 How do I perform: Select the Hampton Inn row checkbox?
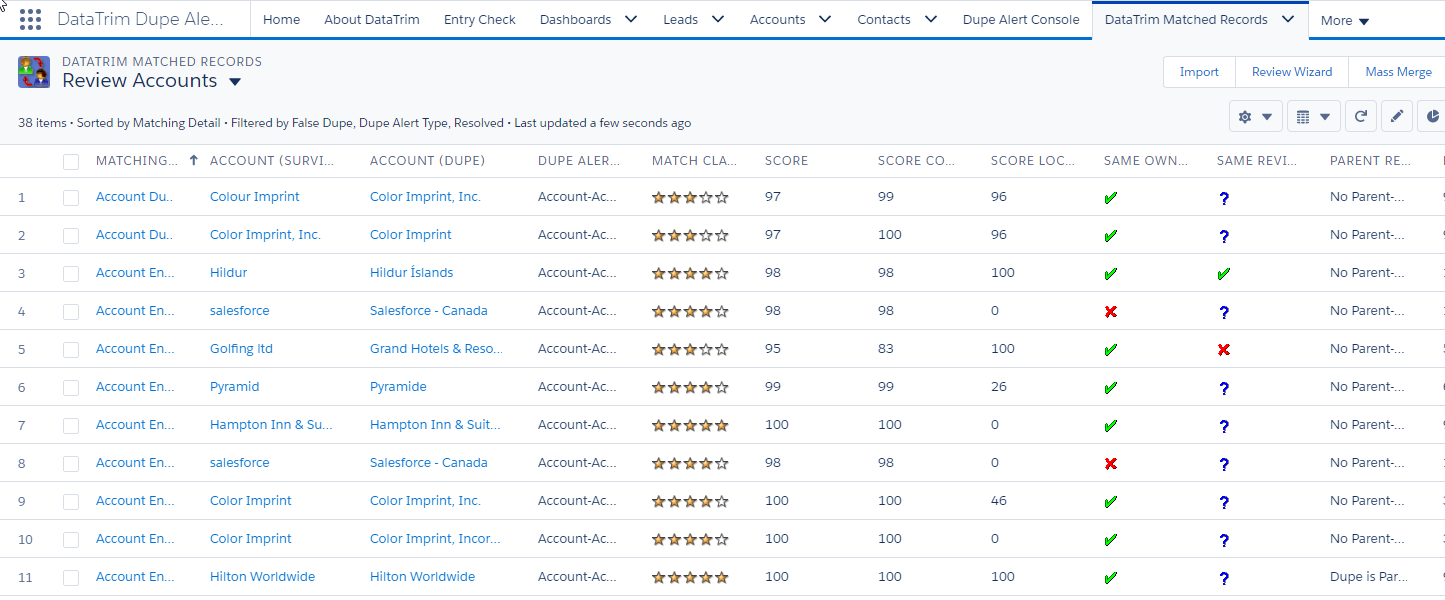(71, 426)
